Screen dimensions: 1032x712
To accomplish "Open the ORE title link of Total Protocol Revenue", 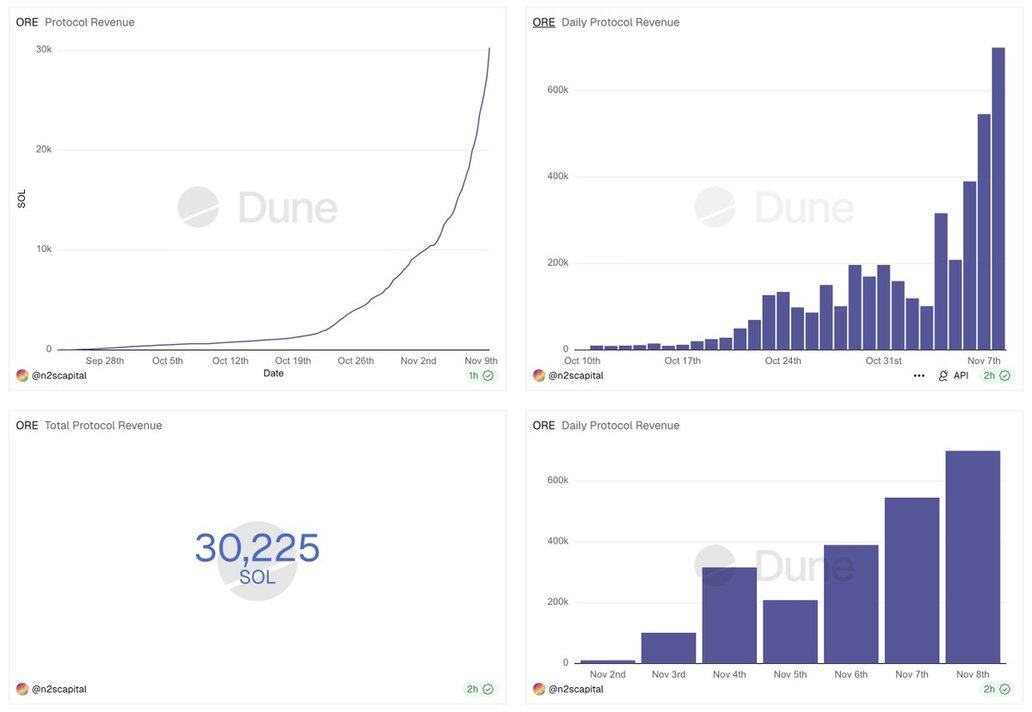I will [x=27, y=425].
